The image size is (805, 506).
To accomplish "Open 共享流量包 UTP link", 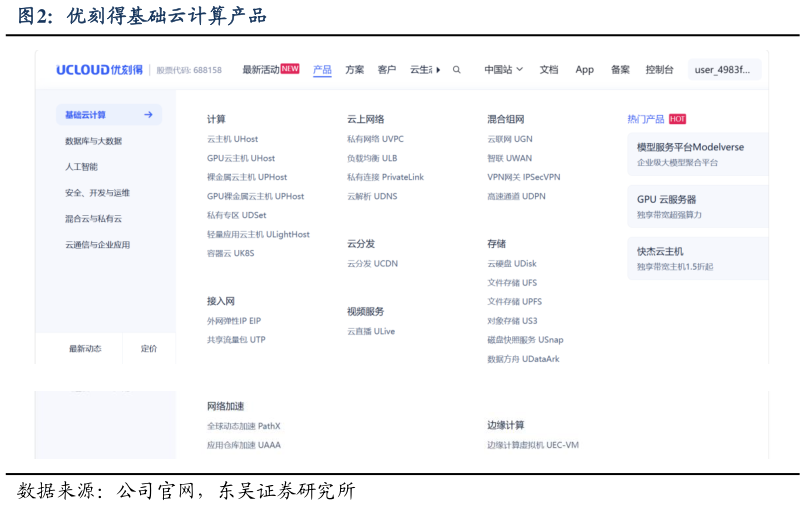I will (236, 339).
